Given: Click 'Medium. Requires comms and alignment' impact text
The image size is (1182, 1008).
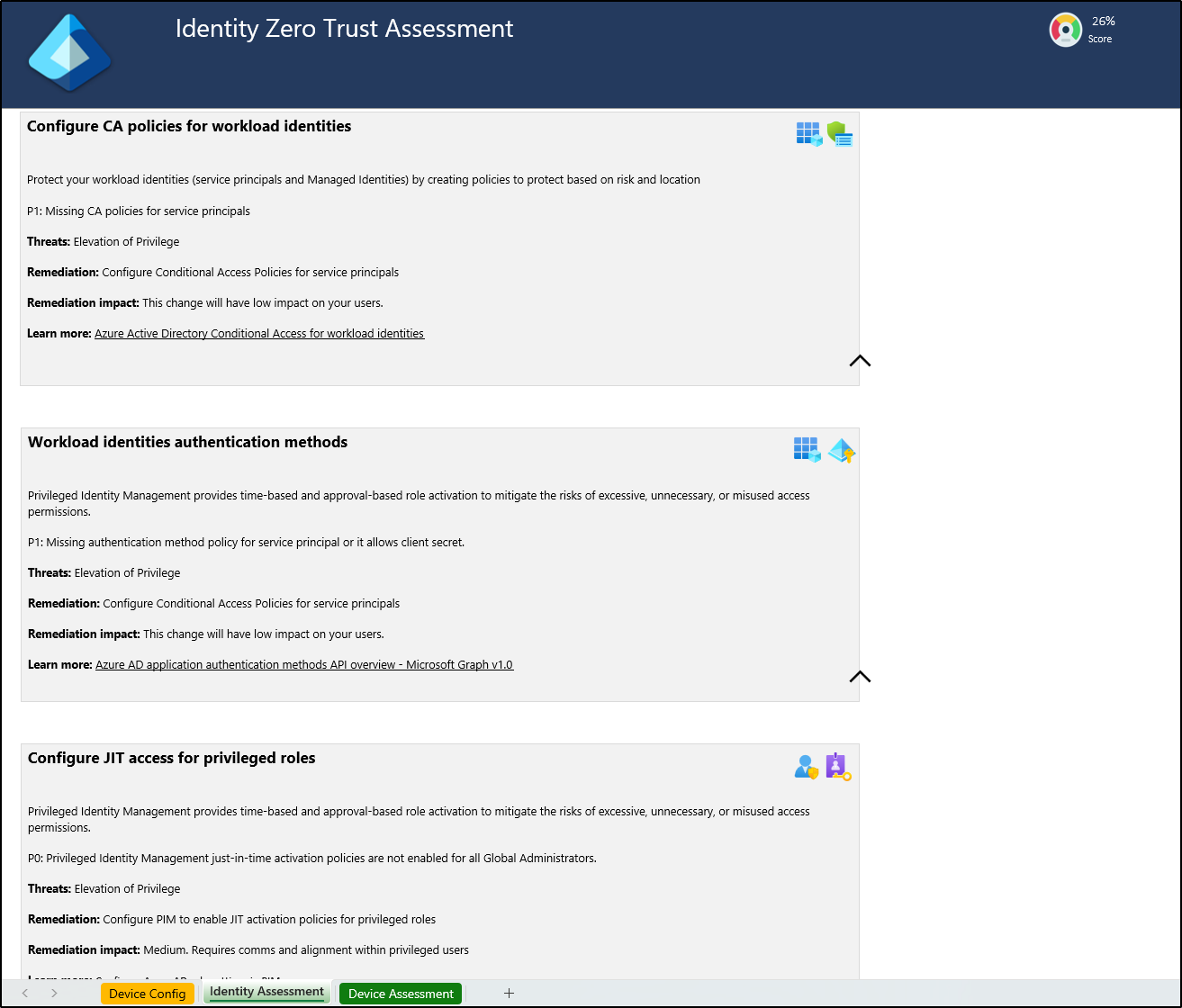Looking at the screenshot, I should tap(306, 949).
